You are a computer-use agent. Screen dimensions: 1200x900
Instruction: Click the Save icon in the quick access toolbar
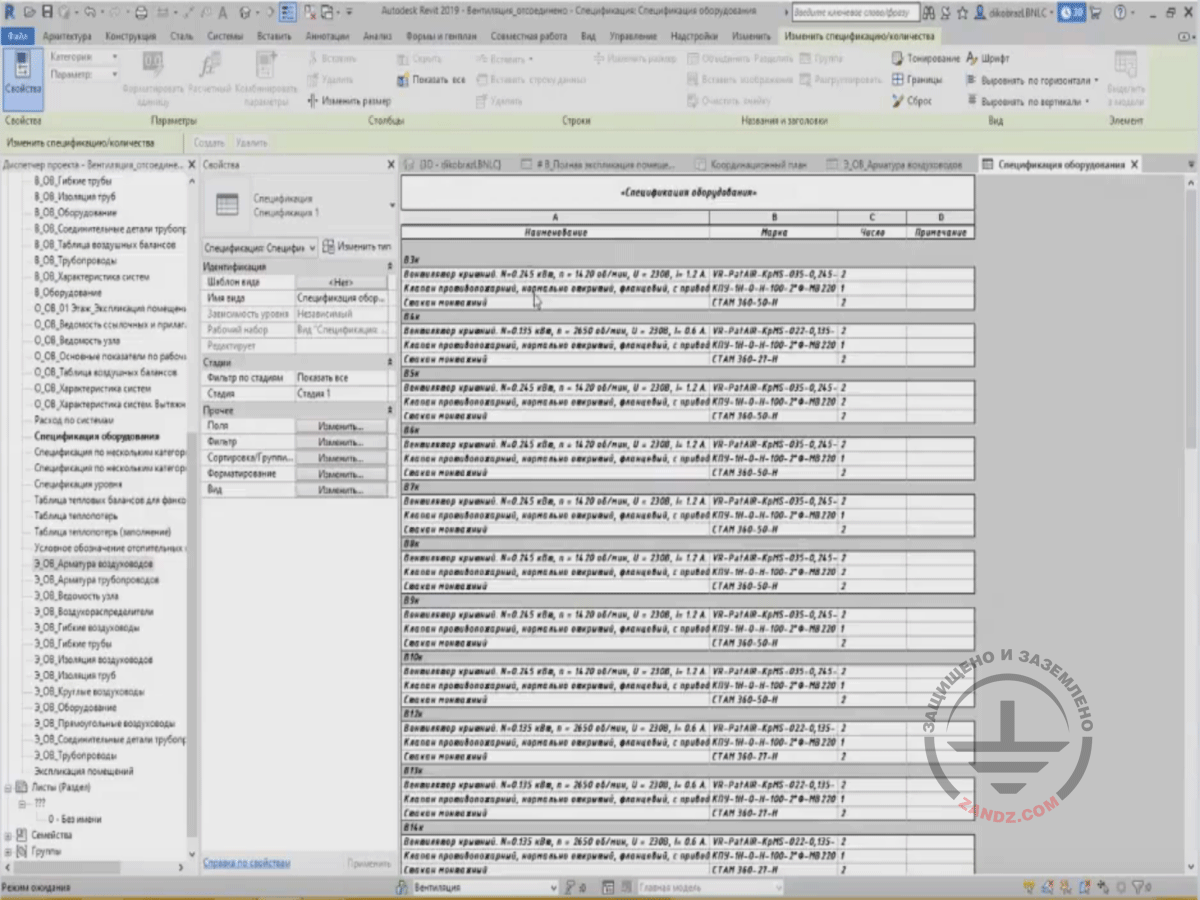pos(46,12)
